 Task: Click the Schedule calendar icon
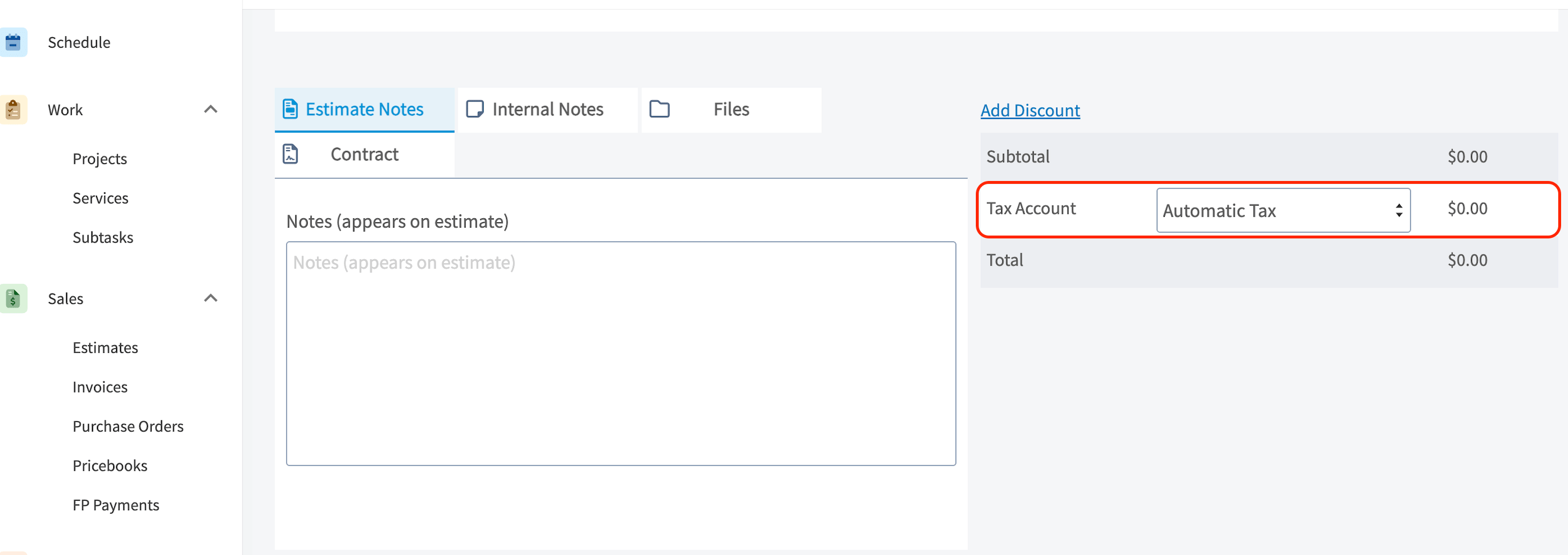[13, 43]
